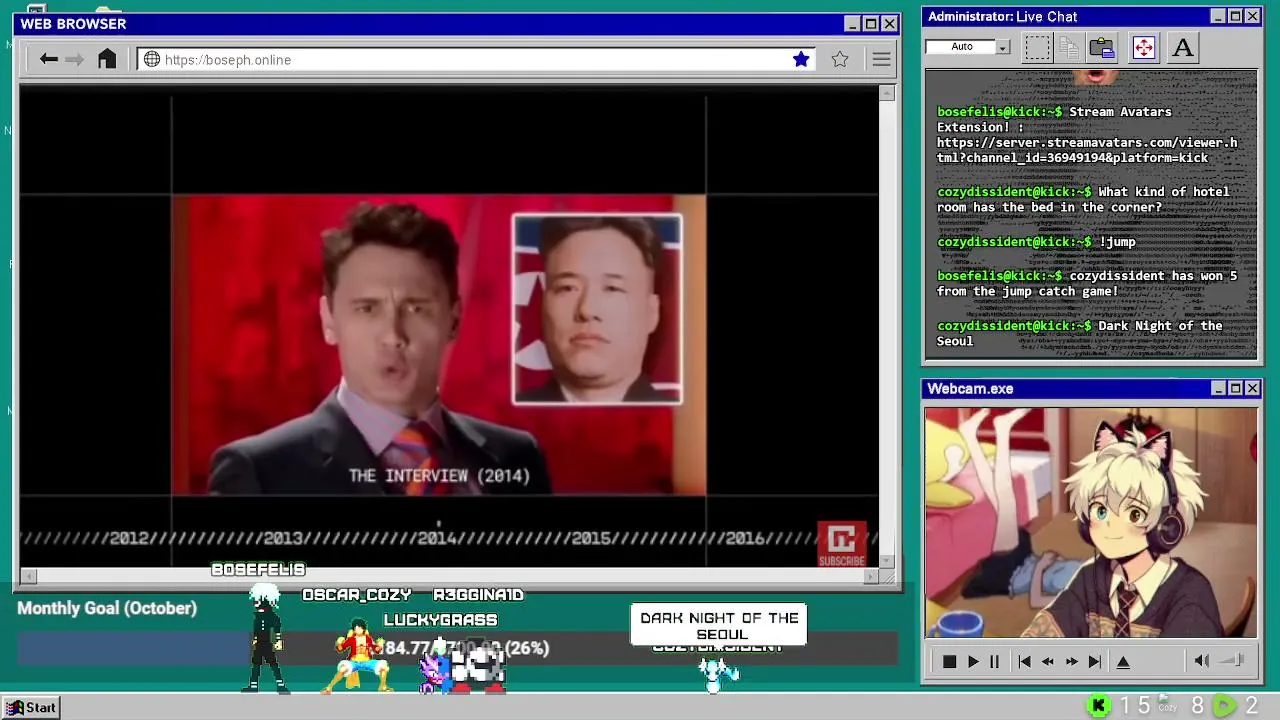Click the outlined favorites star icon

click(840, 59)
